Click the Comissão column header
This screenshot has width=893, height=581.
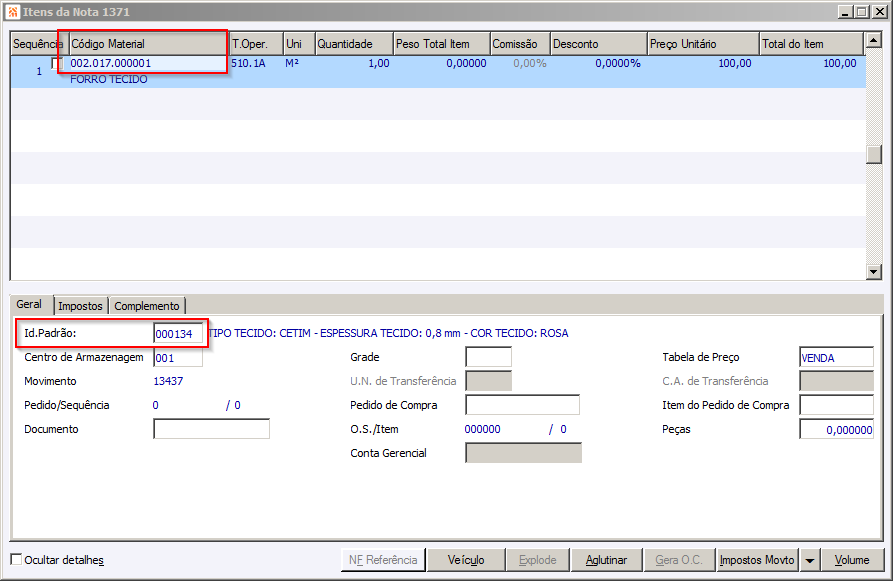[520, 44]
